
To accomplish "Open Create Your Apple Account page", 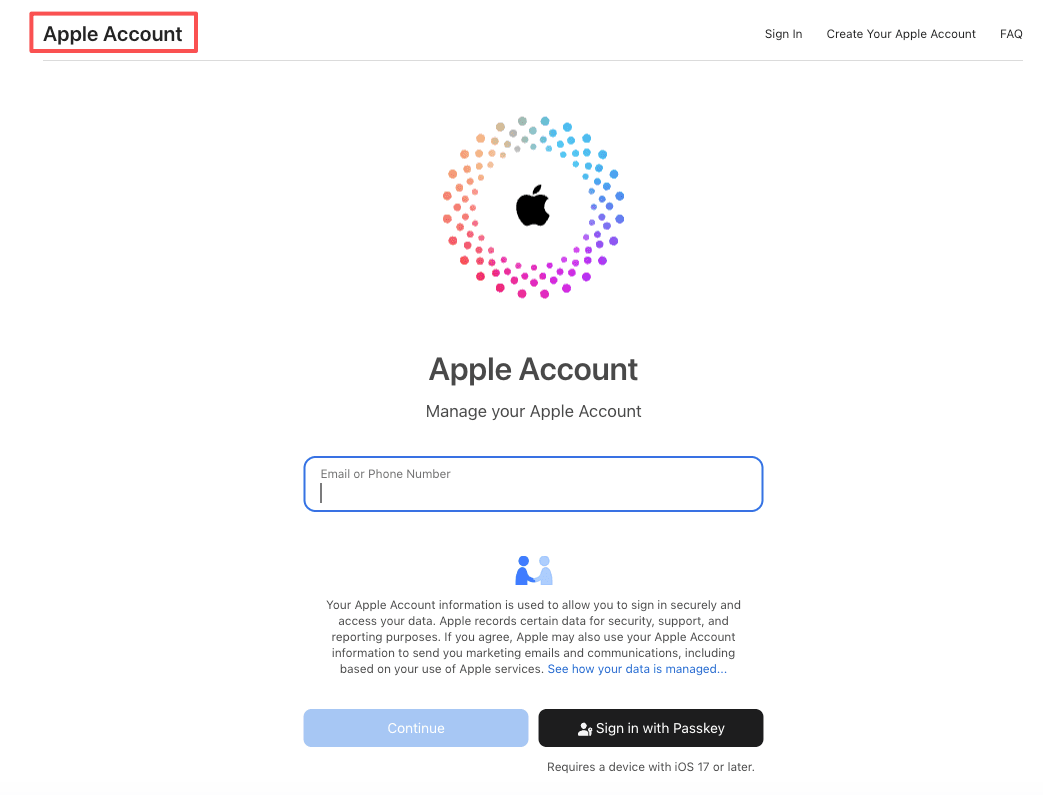I will pyautogui.click(x=900, y=33).
